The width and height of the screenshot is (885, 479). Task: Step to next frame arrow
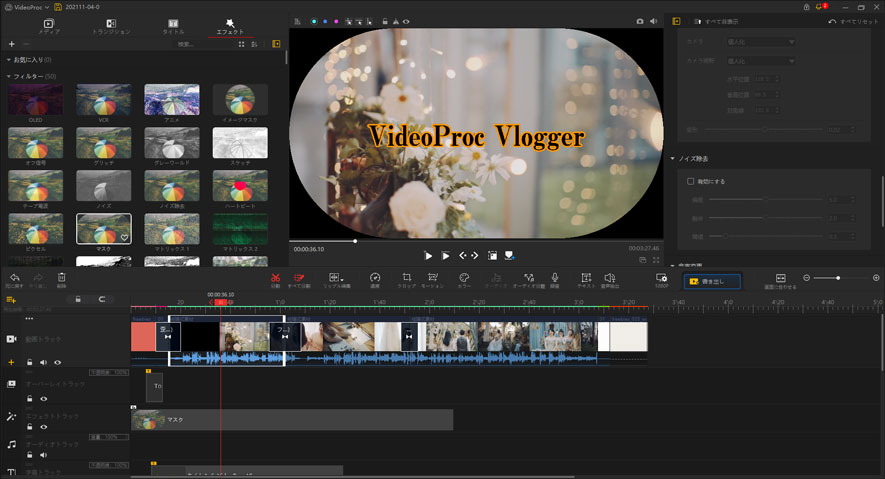click(x=475, y=256)
